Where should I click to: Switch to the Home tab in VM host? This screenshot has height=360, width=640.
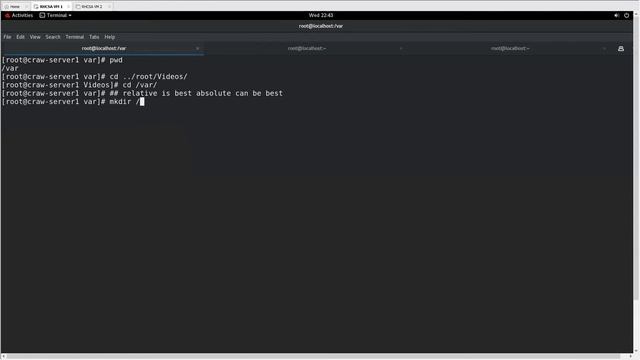point(15,7)
